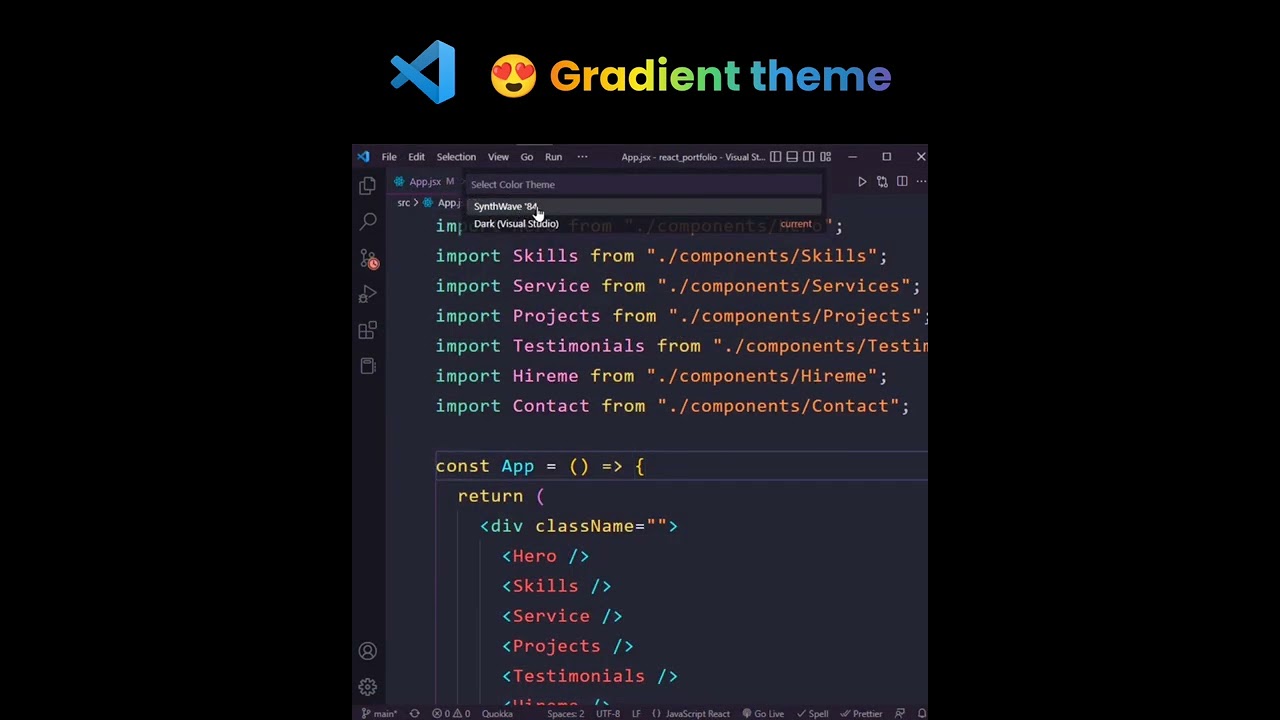Open errors and warnings count in the status bar

[450, 714]
